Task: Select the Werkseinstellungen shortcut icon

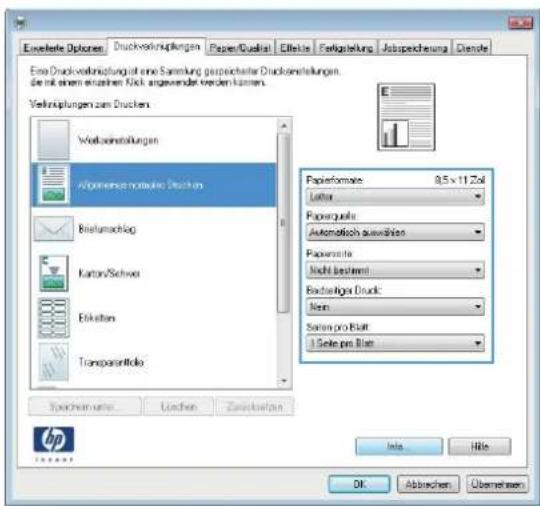Action: pyautogui.click(x=53, y=140)
